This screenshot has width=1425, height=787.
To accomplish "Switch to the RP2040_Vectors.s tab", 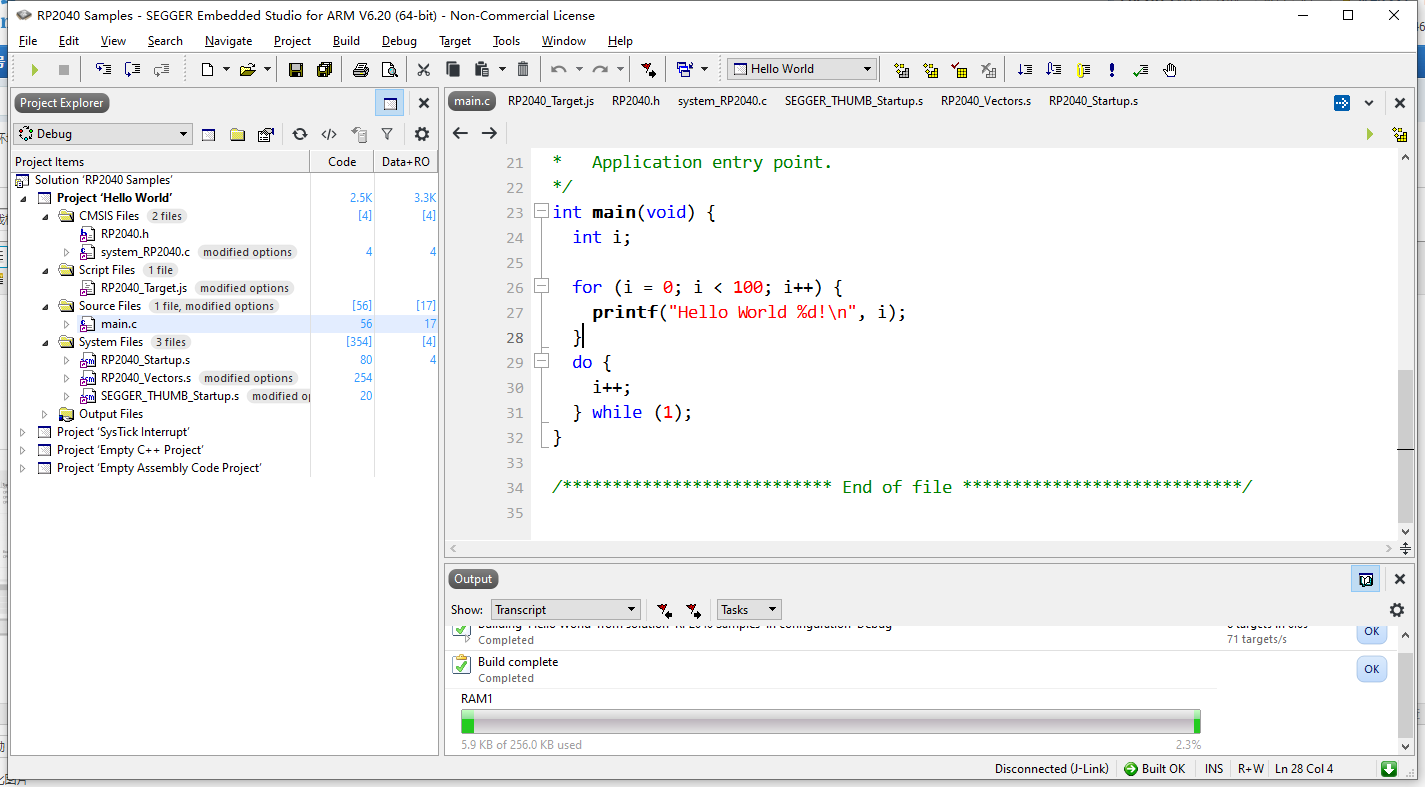I will (x=985, y=101).
